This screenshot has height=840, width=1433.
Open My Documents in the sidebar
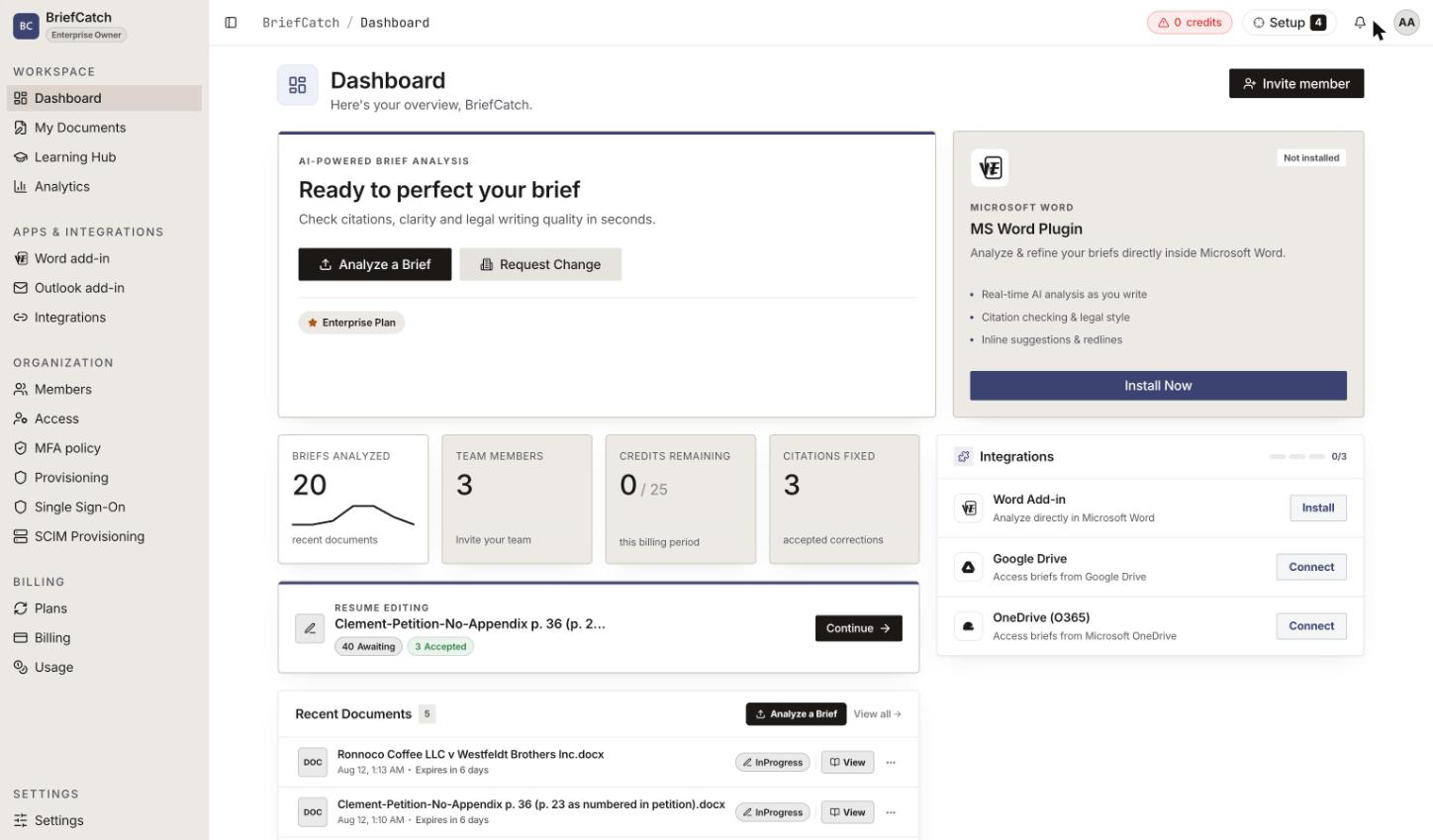point(104,128)
